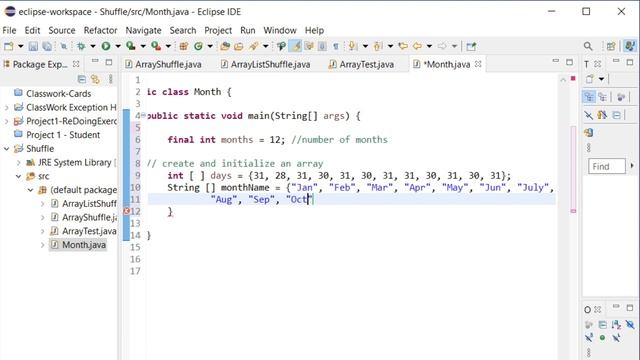Screen dimensions: 640x360
Task: Toggle Show Whitespace Characters pilcrow button
Action: pyautogui.click(x=336, y=47)
